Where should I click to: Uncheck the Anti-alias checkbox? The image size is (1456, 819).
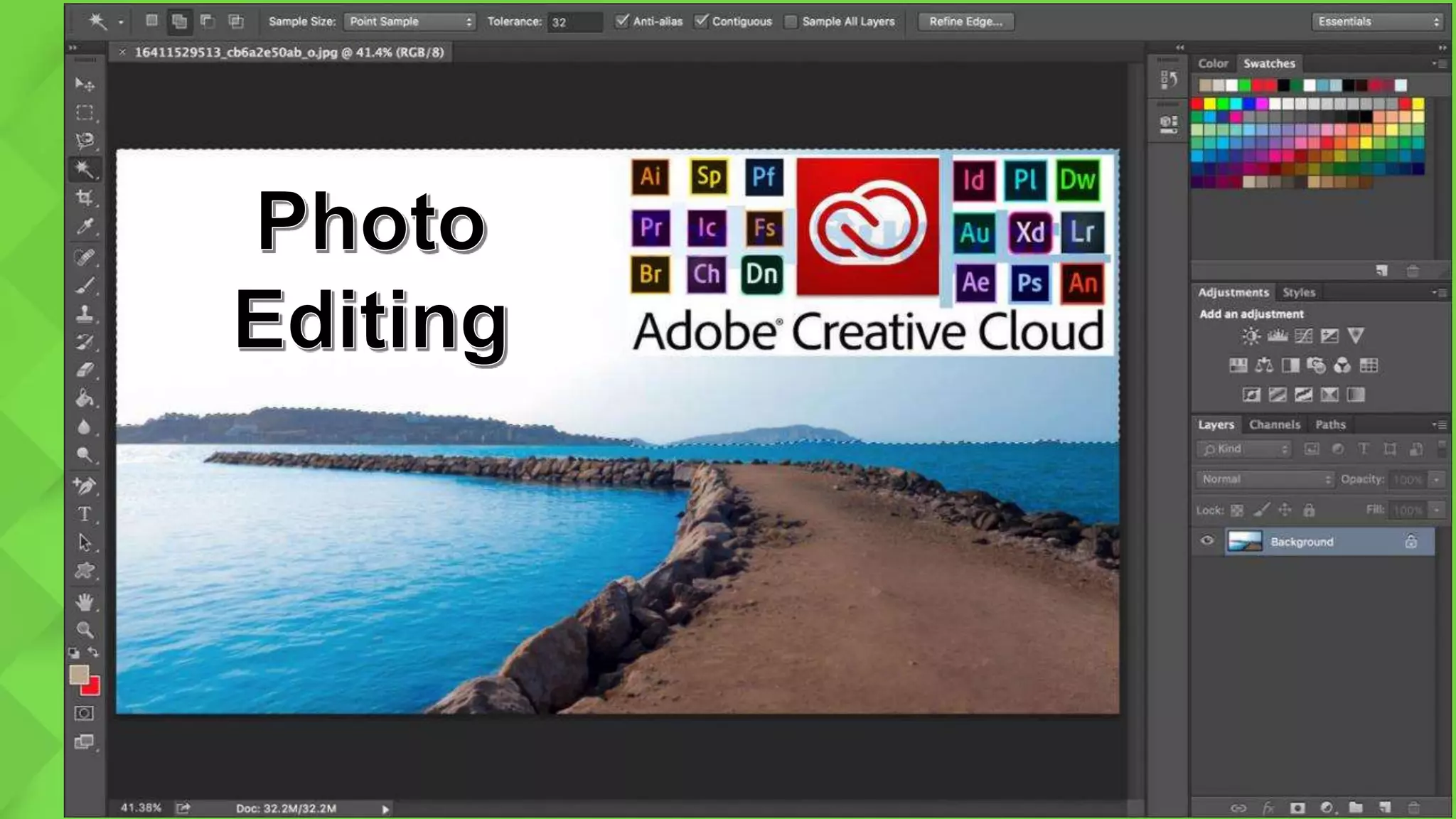click(622, 21)
